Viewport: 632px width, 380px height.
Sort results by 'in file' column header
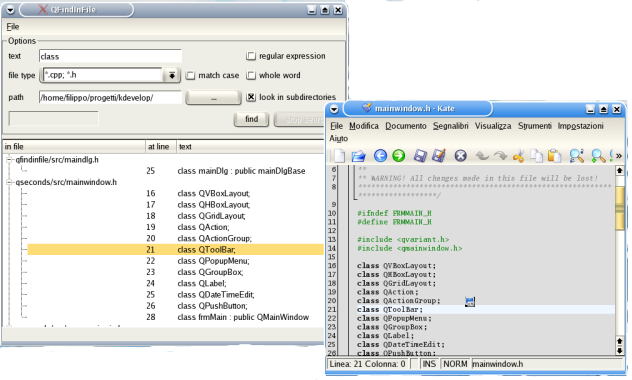74,147
